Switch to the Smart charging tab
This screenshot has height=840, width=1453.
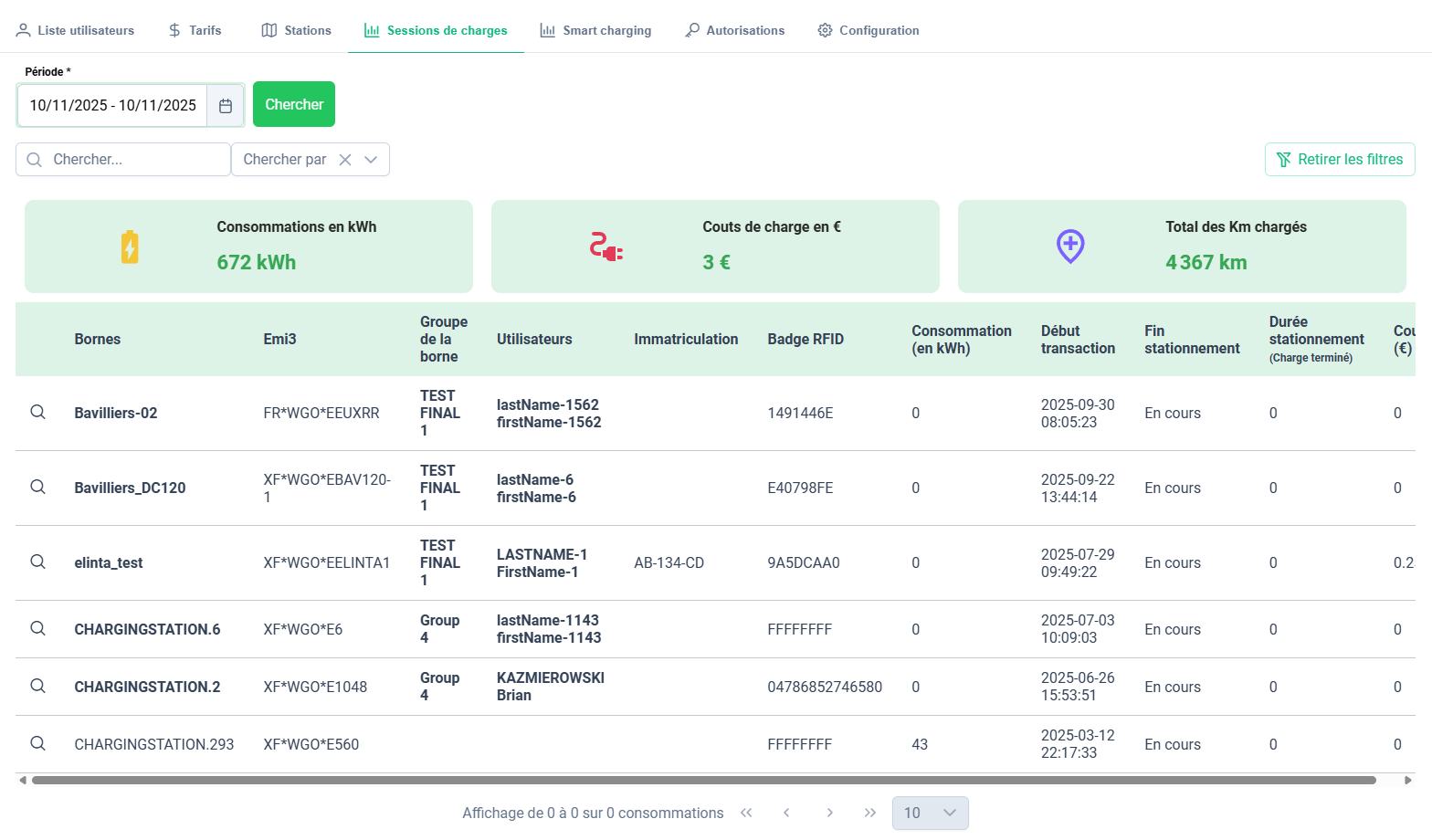click(x=595, y=30)
